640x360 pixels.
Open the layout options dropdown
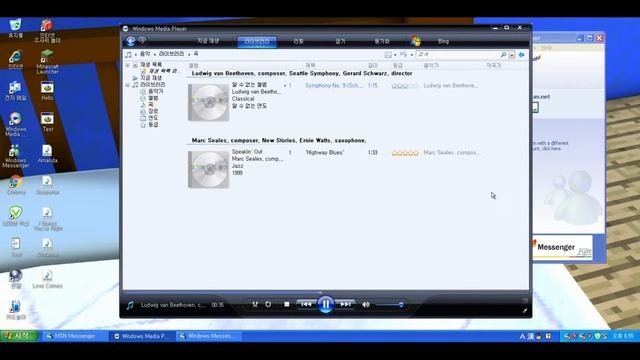(x=390, y=55)
